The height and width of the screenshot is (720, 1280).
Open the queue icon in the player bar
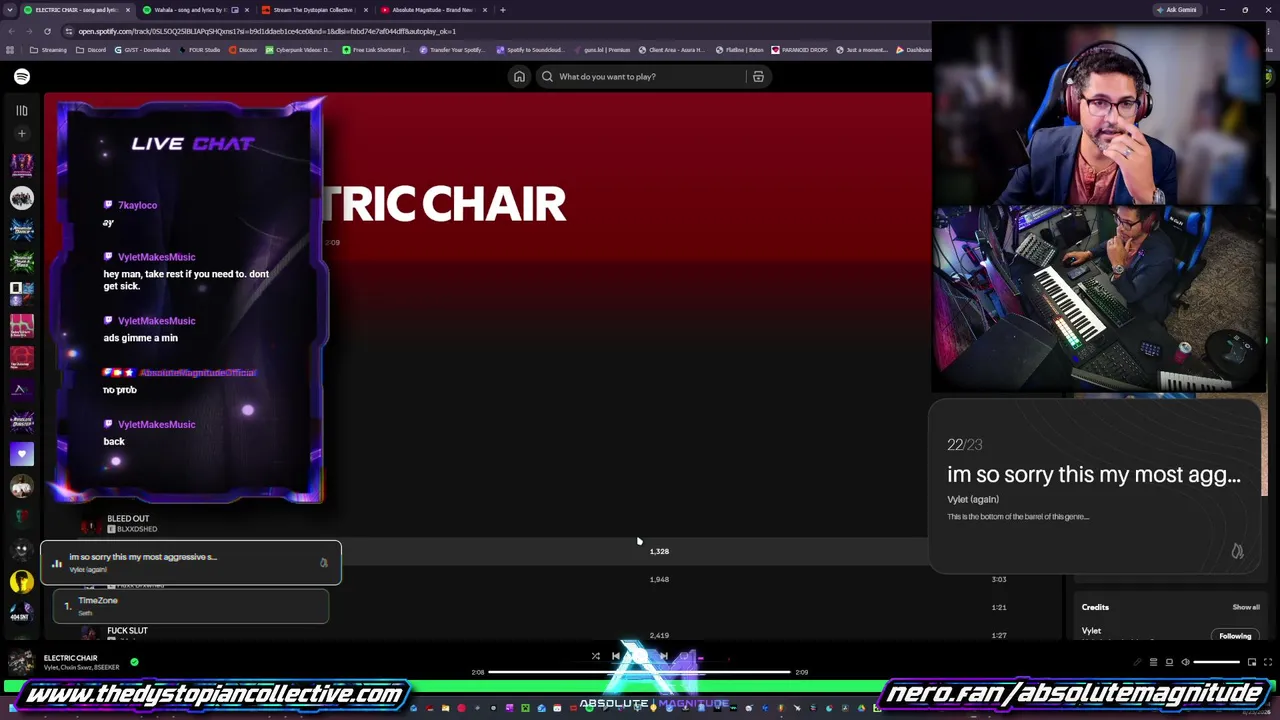pos(1153,662)
